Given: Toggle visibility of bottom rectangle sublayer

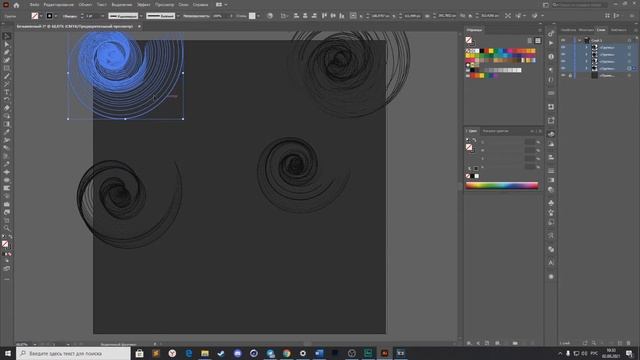Looking at the screenshot, I should 563,76.
